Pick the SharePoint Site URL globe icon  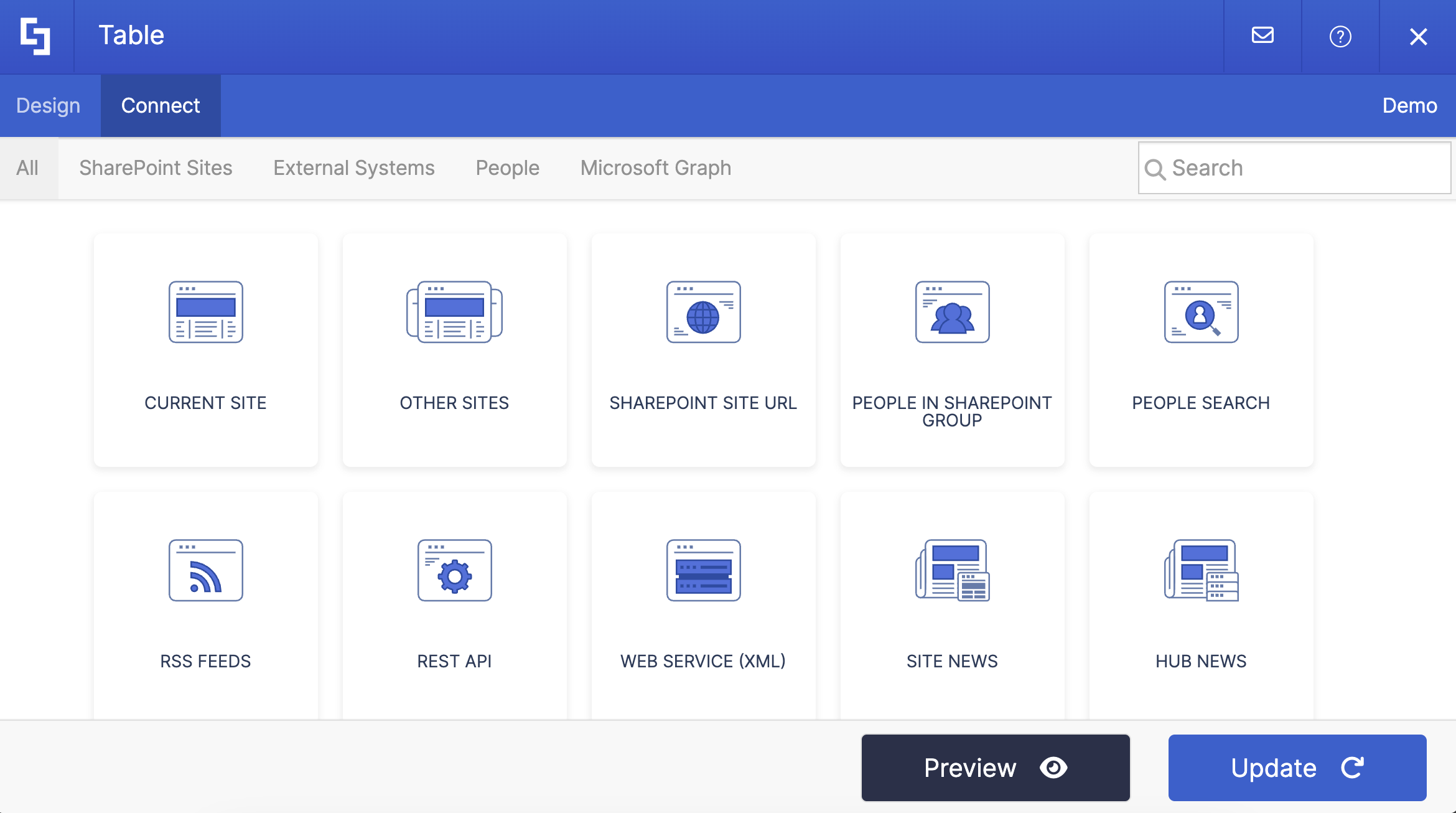(703, 312)
